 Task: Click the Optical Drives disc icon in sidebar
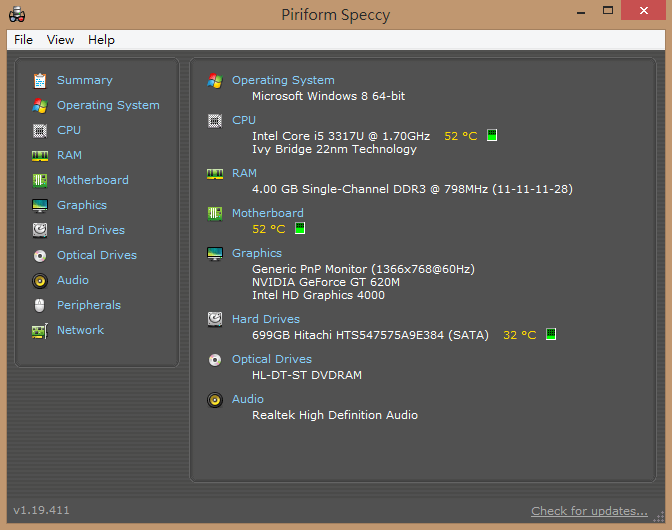click(x=40, y=256)
